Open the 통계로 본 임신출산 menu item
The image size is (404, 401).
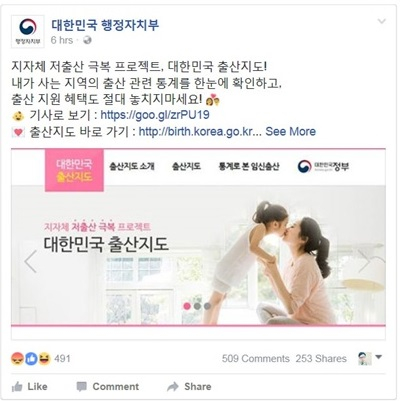coord(249,166)
